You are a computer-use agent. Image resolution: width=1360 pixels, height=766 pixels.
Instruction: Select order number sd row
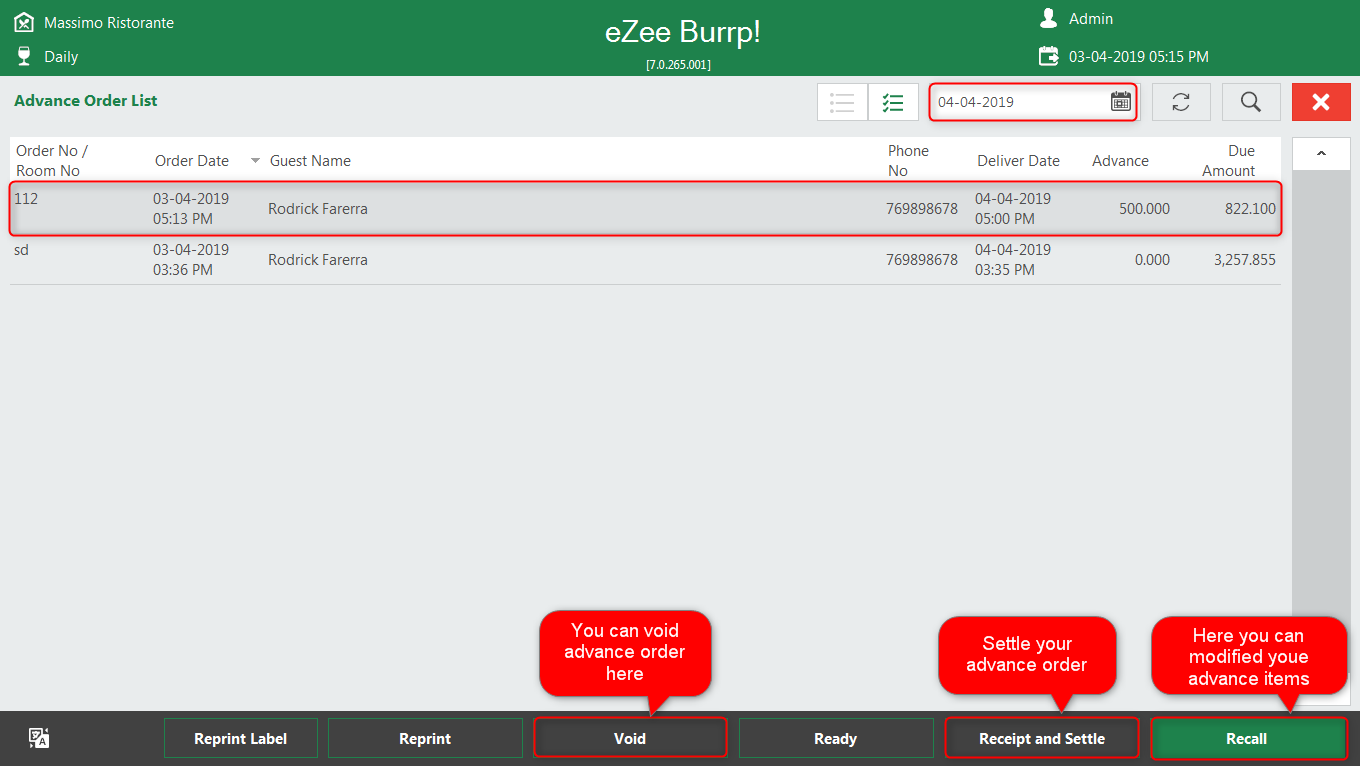(x=646, y=260)
